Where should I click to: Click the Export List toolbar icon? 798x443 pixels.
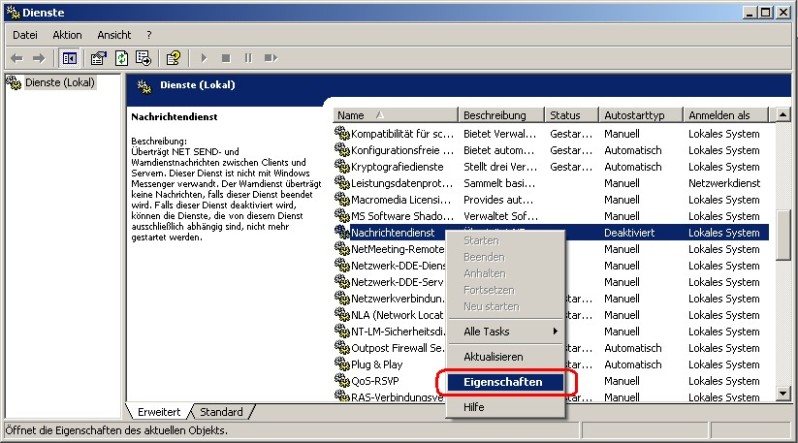(143, 58)
